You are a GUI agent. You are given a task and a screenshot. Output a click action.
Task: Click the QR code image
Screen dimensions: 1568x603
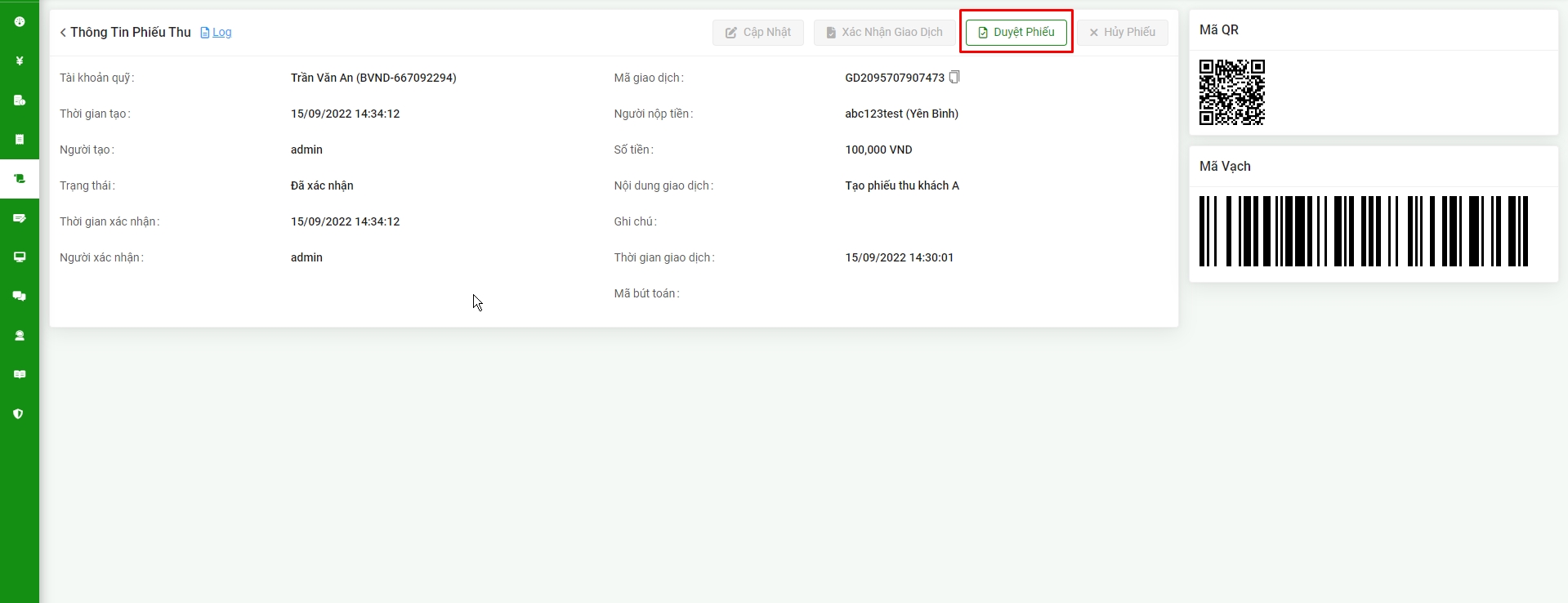point(1231,92)
